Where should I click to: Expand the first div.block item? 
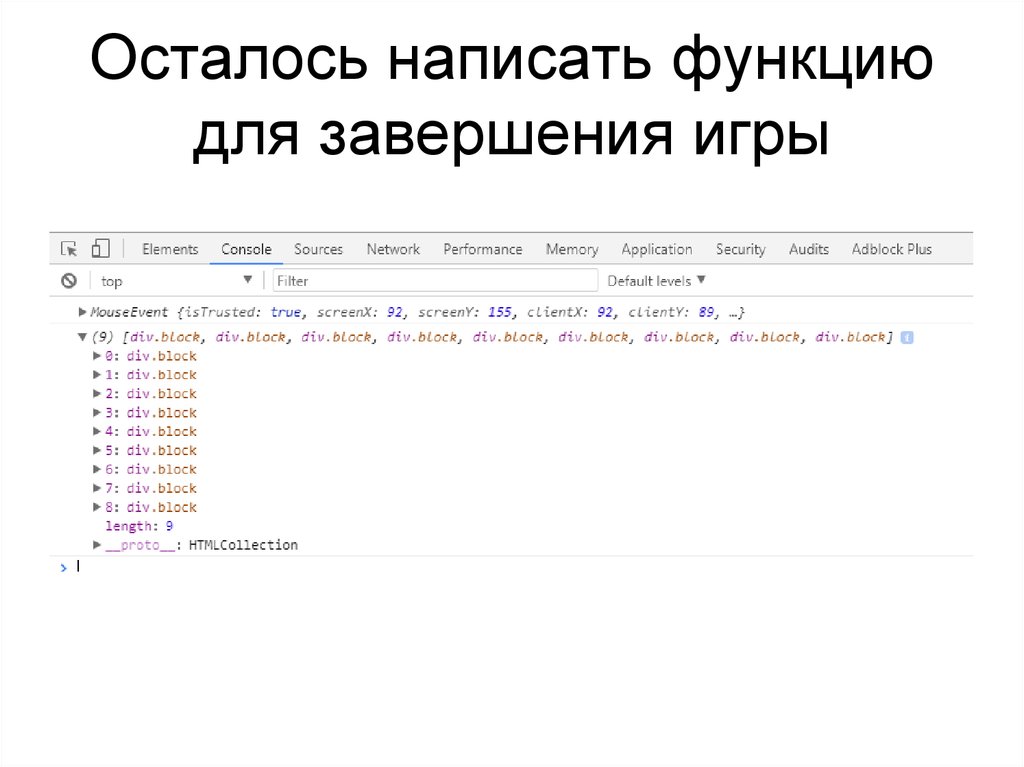pyautogui.click(x=95, y=355)
